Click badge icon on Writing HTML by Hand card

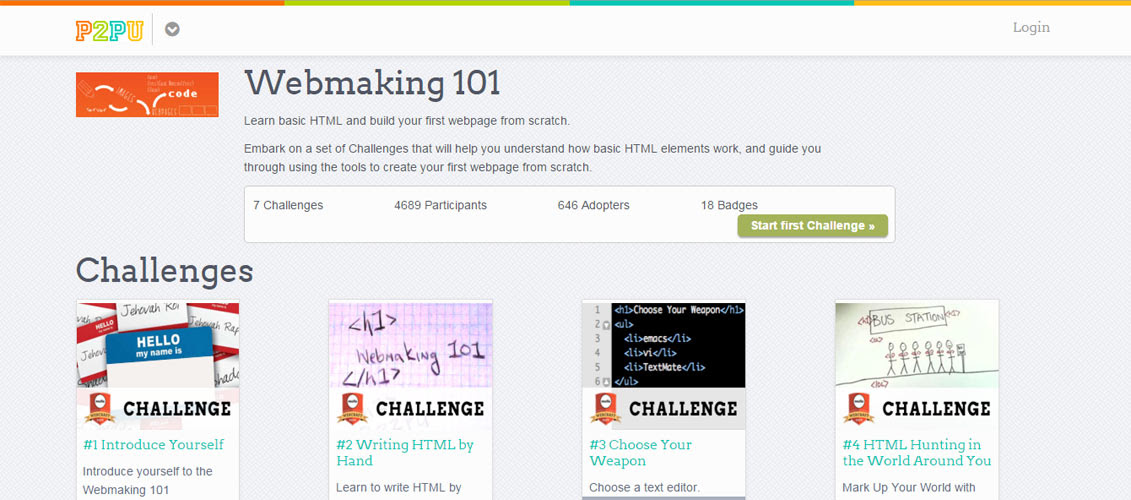(352, 408)
